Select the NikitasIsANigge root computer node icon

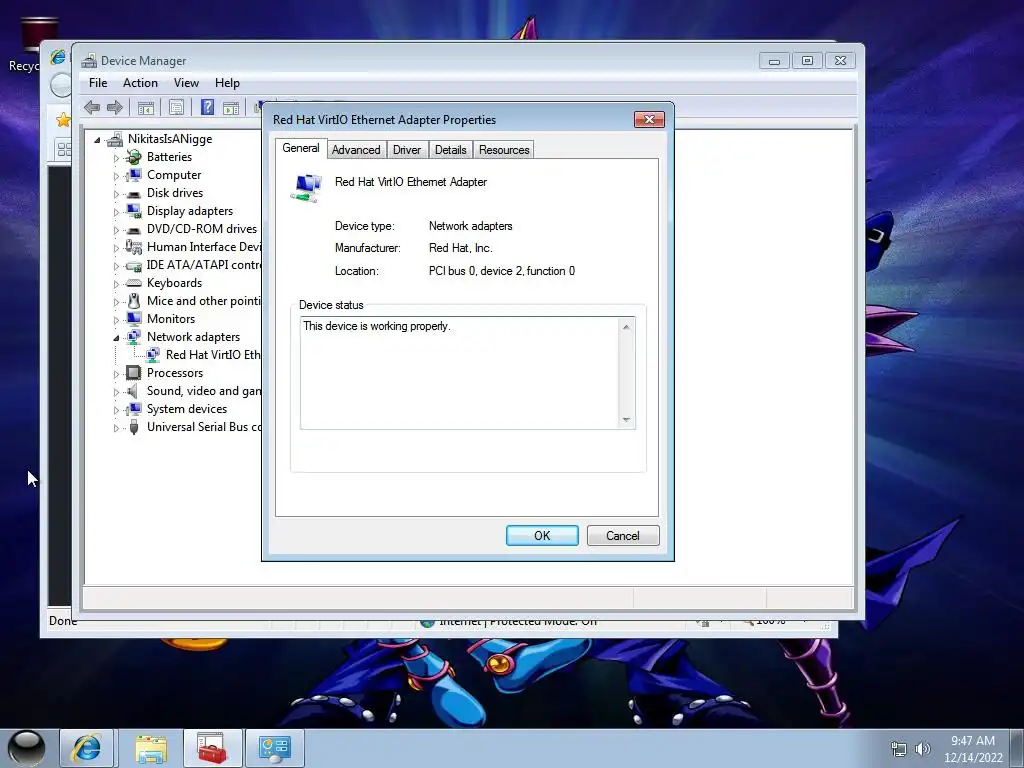point(115,139)
